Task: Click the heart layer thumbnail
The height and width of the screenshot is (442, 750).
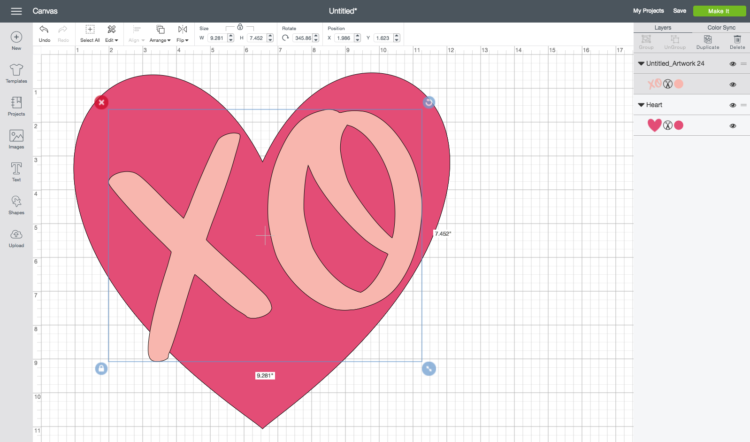Action: (654, 125)
